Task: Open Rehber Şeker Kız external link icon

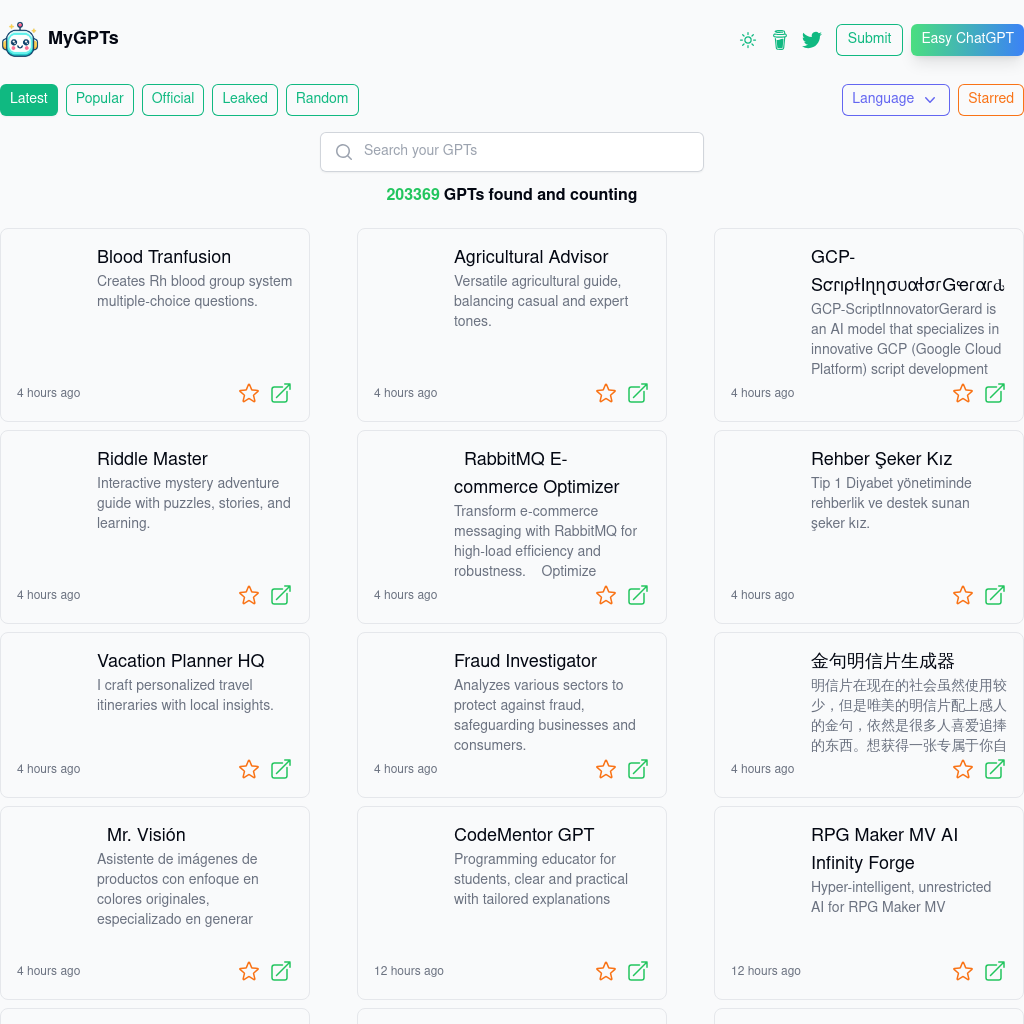Action: [995, 595]
